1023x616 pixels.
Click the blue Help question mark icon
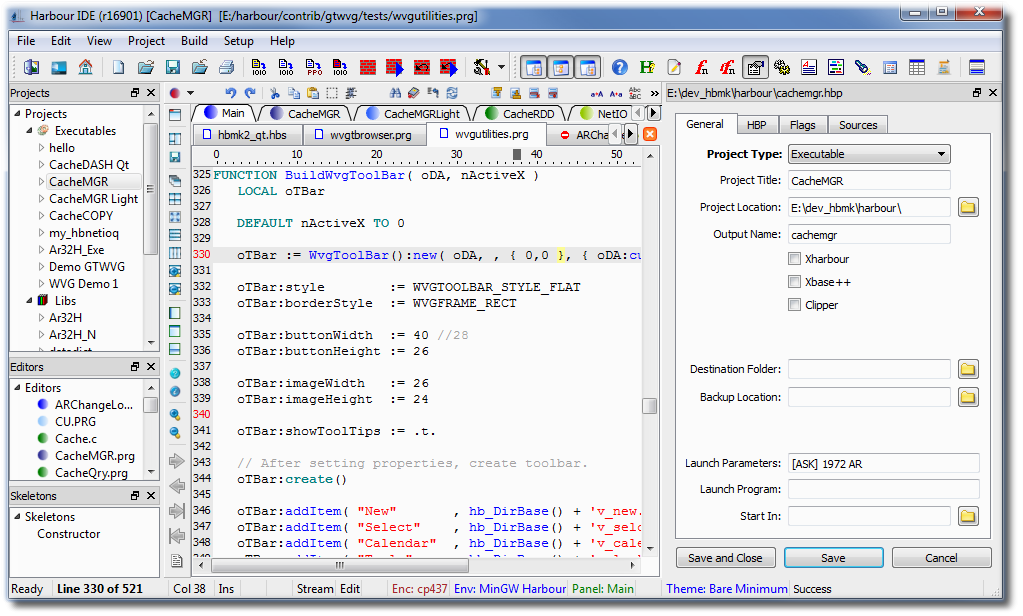coord(620,68)
